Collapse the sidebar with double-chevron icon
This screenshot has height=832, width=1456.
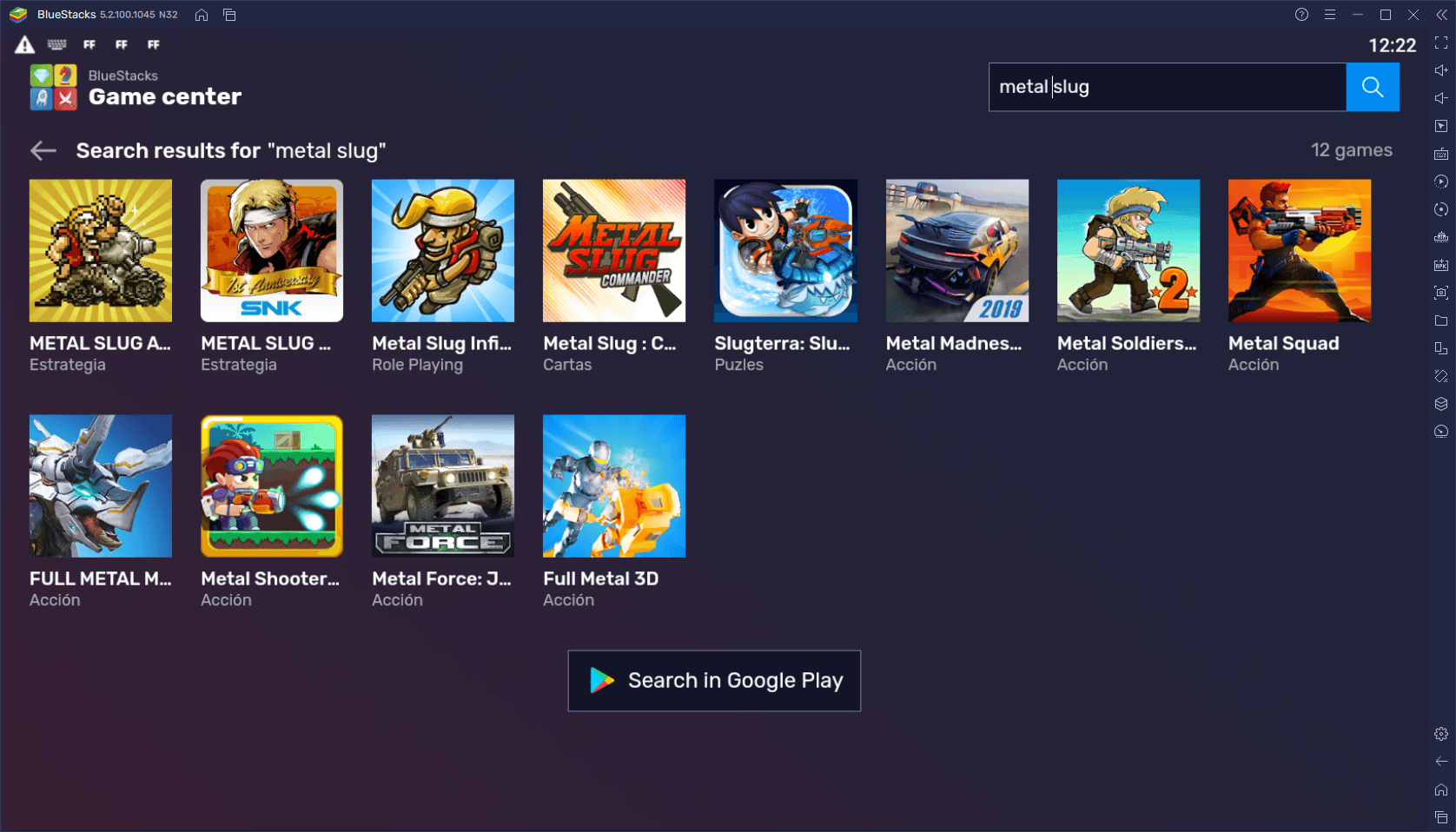[1442, 15]
